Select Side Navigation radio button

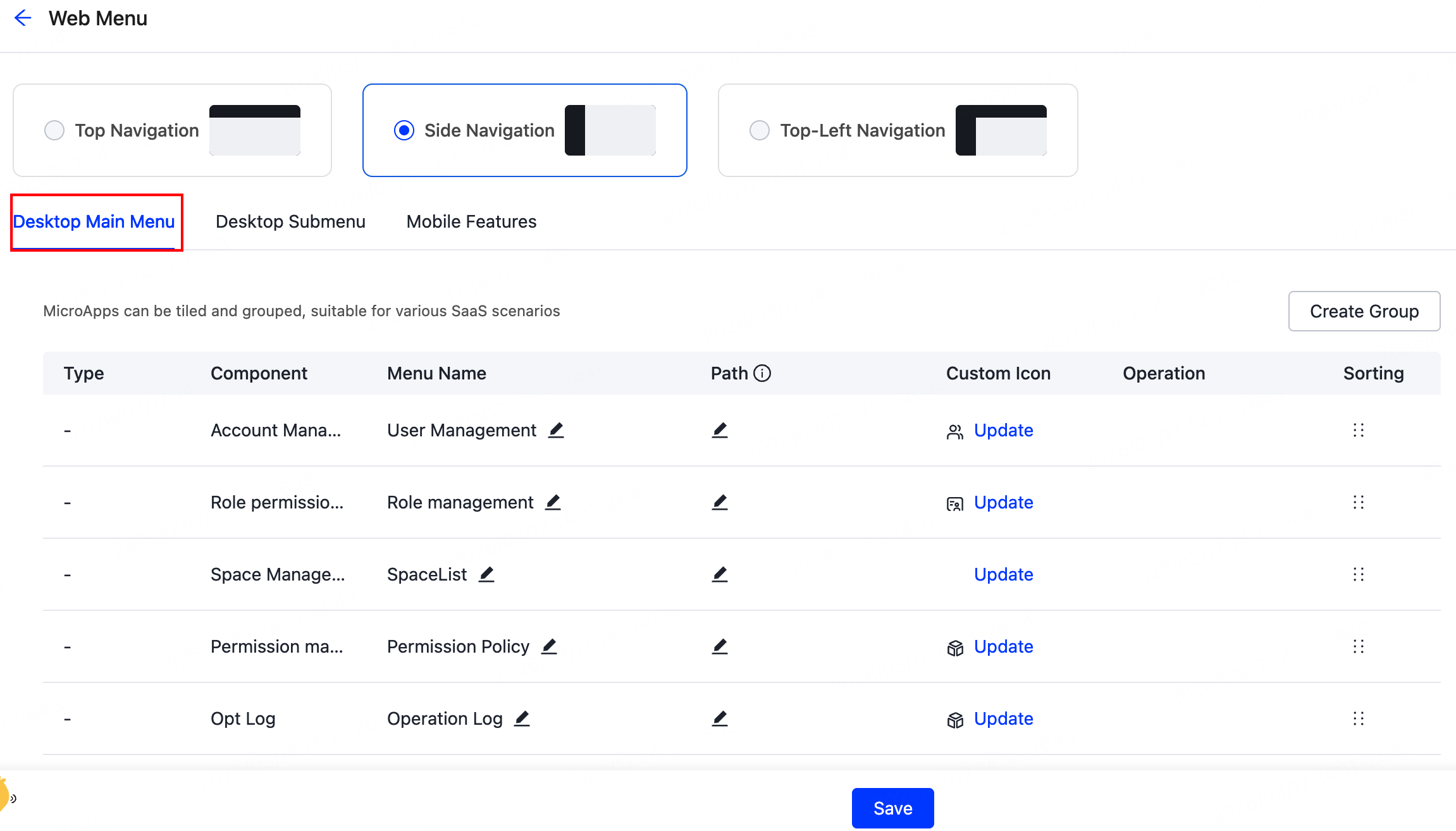[404, 131]
